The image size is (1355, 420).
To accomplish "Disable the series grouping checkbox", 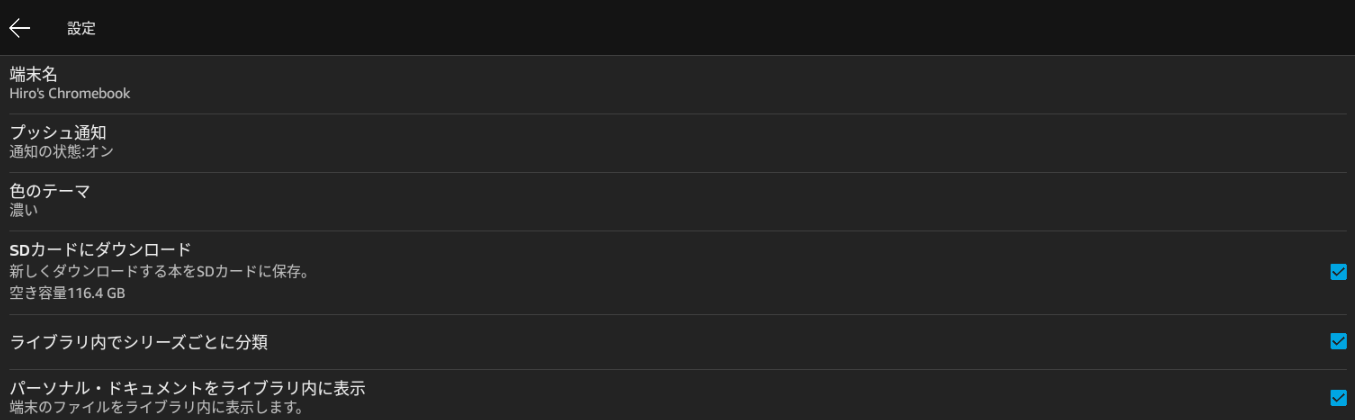I will [1338, 342].
